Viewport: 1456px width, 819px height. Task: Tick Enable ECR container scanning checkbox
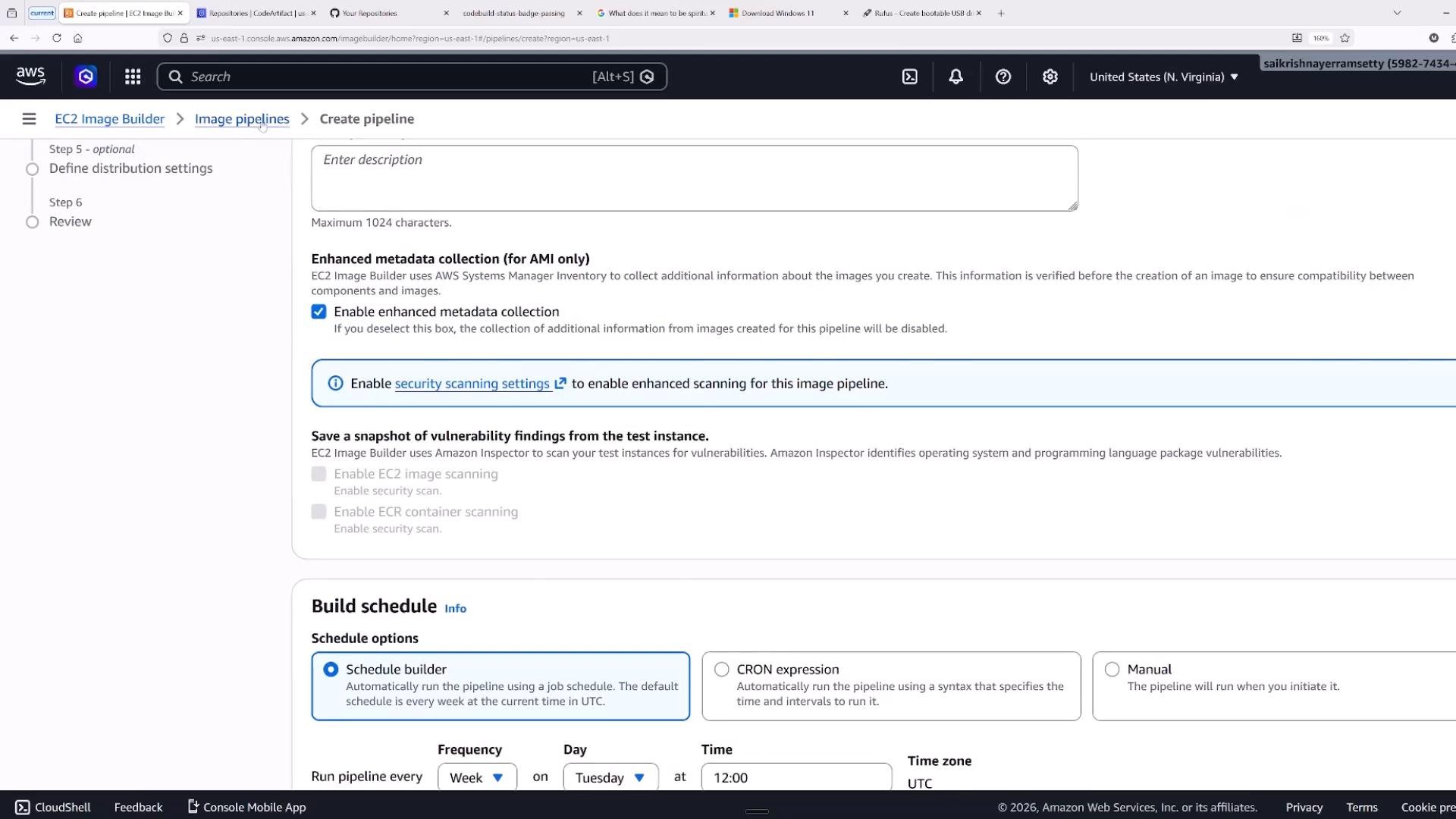click(318, 512)
